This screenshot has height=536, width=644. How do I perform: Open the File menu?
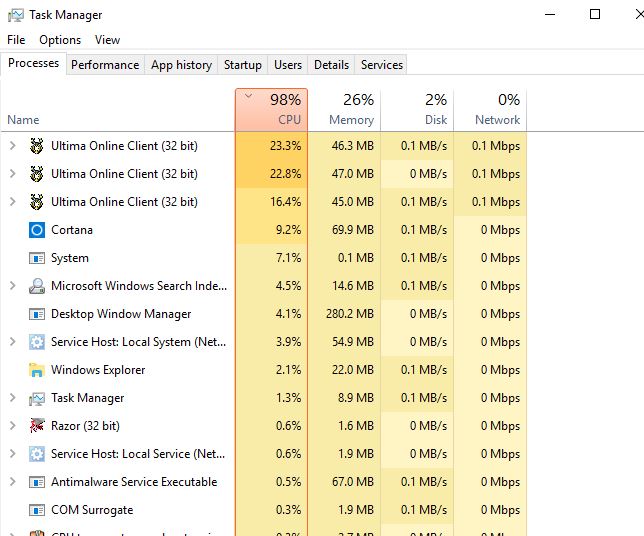16,40
